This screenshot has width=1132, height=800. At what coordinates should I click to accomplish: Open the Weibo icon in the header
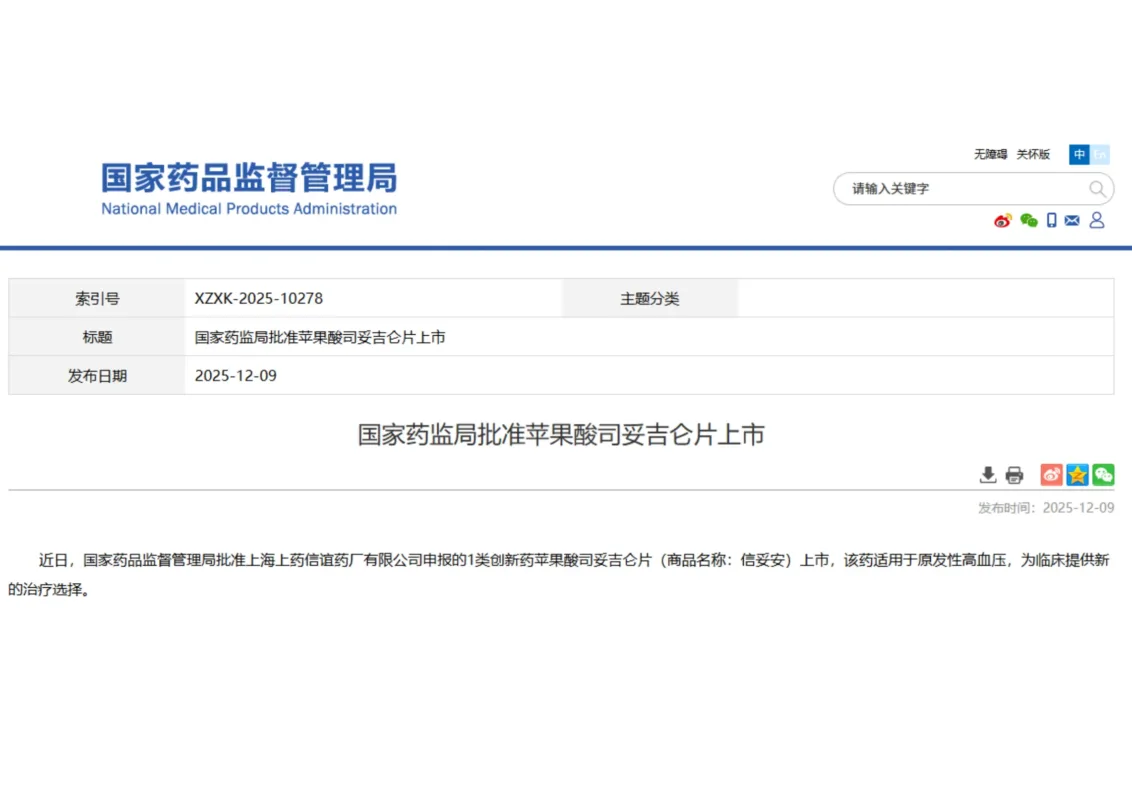pos(1003,220)
